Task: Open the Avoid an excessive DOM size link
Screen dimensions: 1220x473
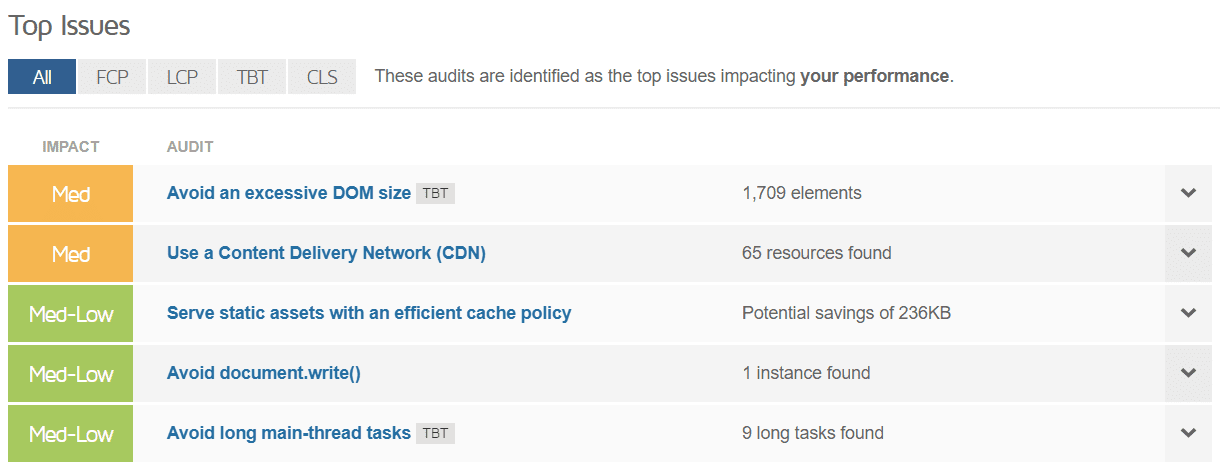Action: [288, 193]
